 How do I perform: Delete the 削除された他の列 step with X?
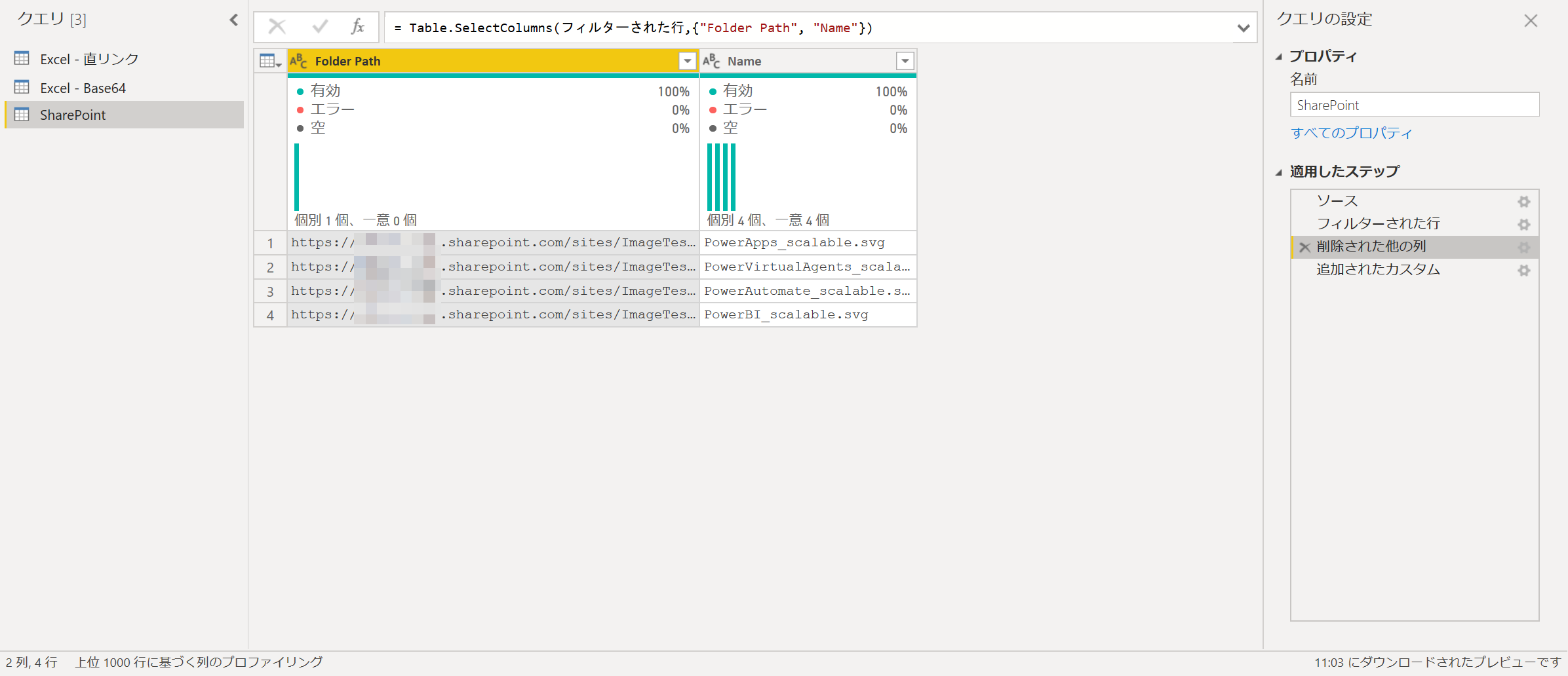coord(1304,247)
